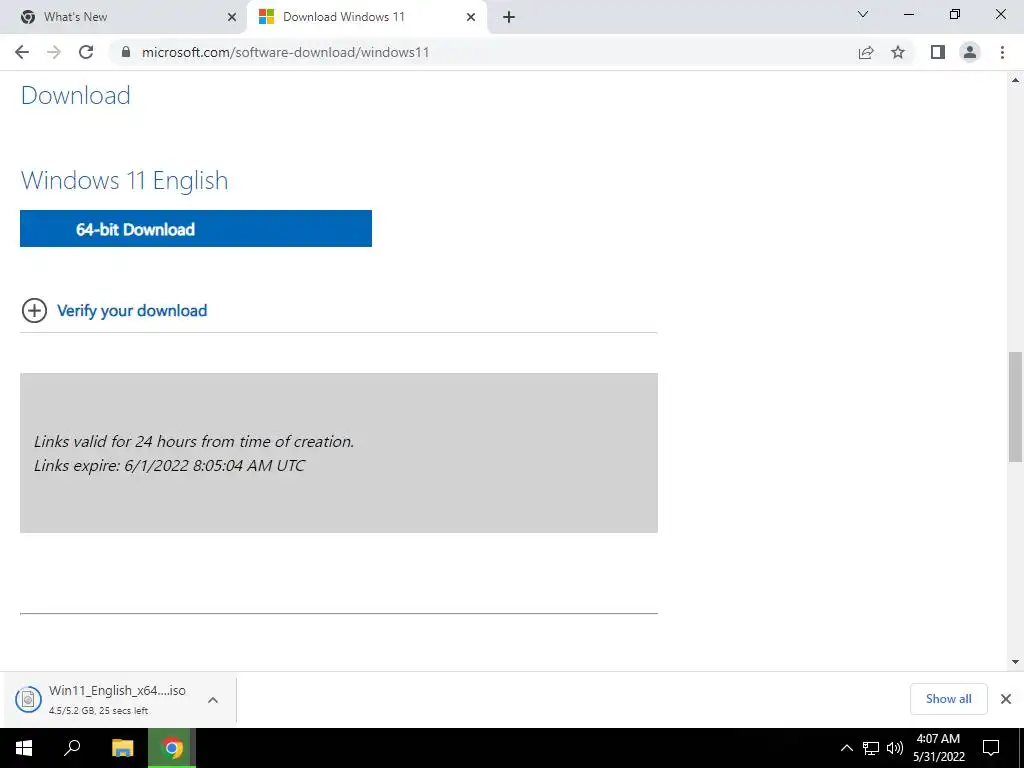The width and height of the screenshot is (1024, 768).
Task: View site information via lock icon
Action: click(126, 52)
